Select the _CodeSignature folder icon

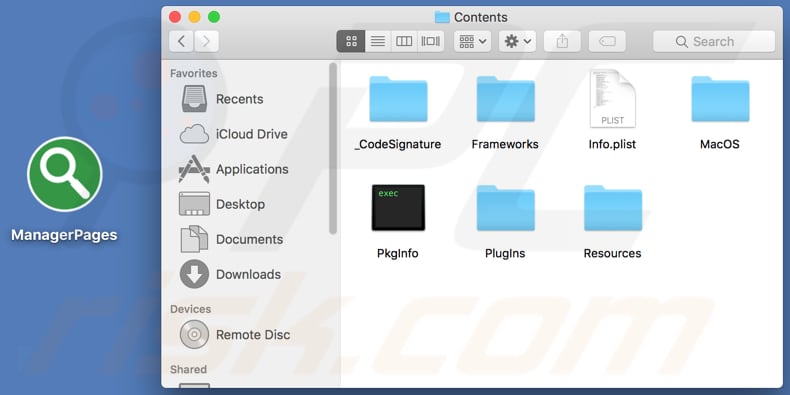tap(398, 99)
